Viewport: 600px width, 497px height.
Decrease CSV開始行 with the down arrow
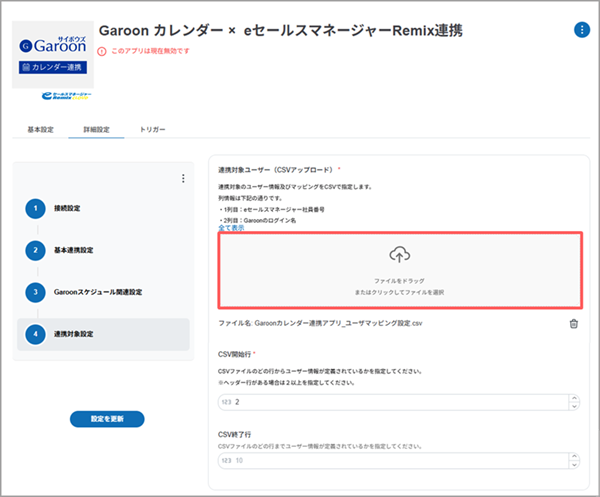point(573,406)
